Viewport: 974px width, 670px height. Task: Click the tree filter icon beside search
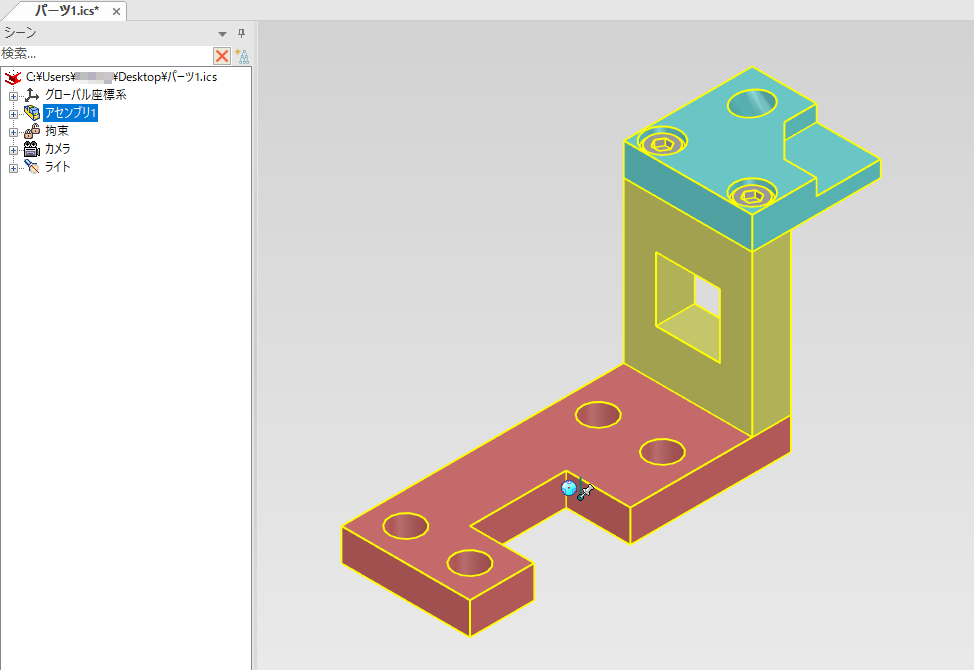click(241, 55)
